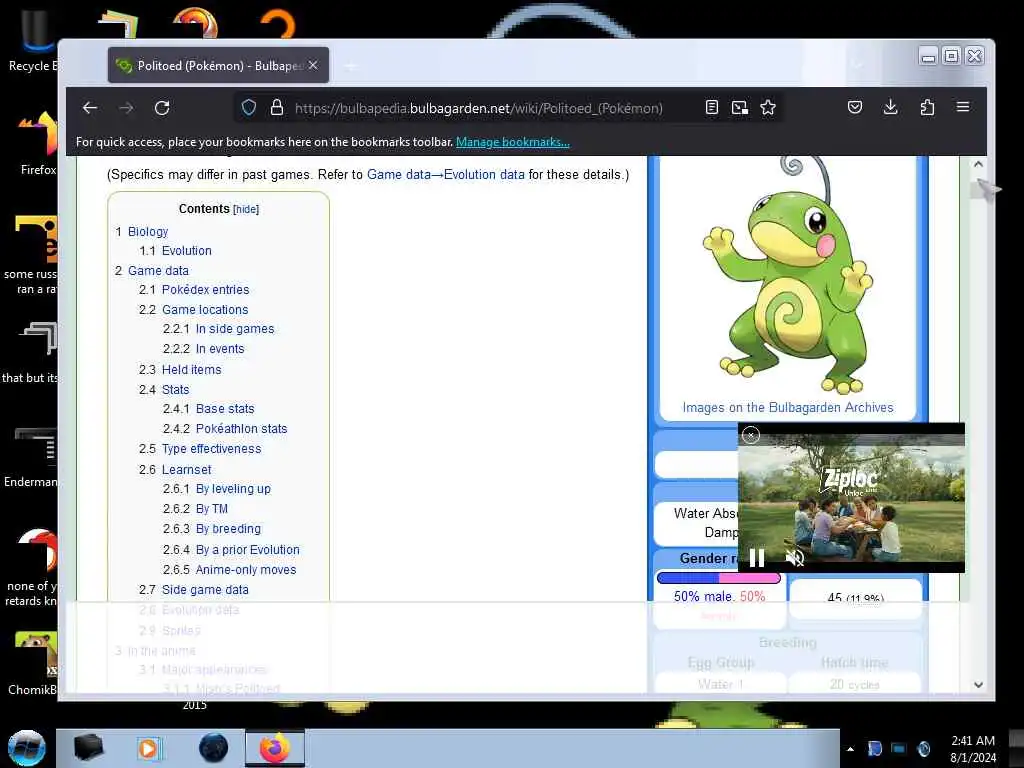This screenshot has width=1024, height=768.
Task: Follow Game data→Evolution data link
Action: coord(445,174)
